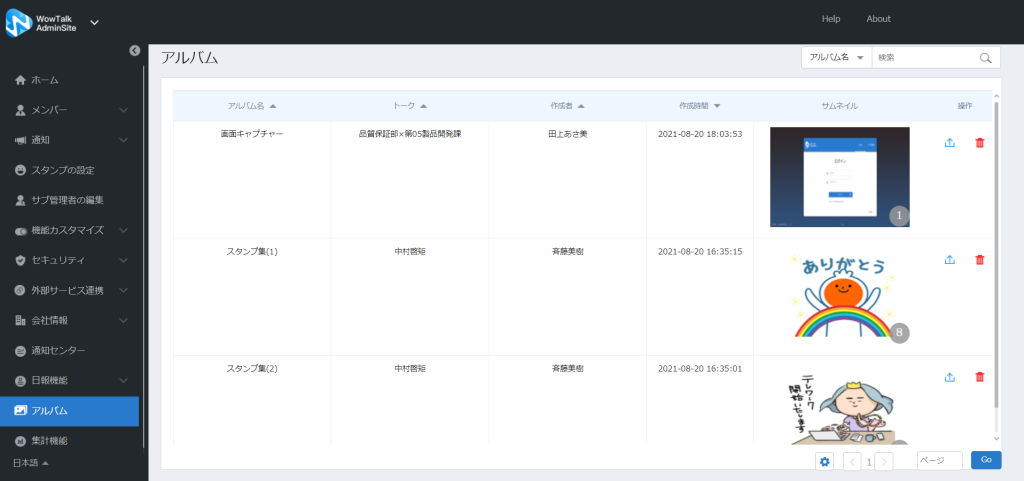Sort by アルバム名 column

pyautogui.click(x=251, y=106)
